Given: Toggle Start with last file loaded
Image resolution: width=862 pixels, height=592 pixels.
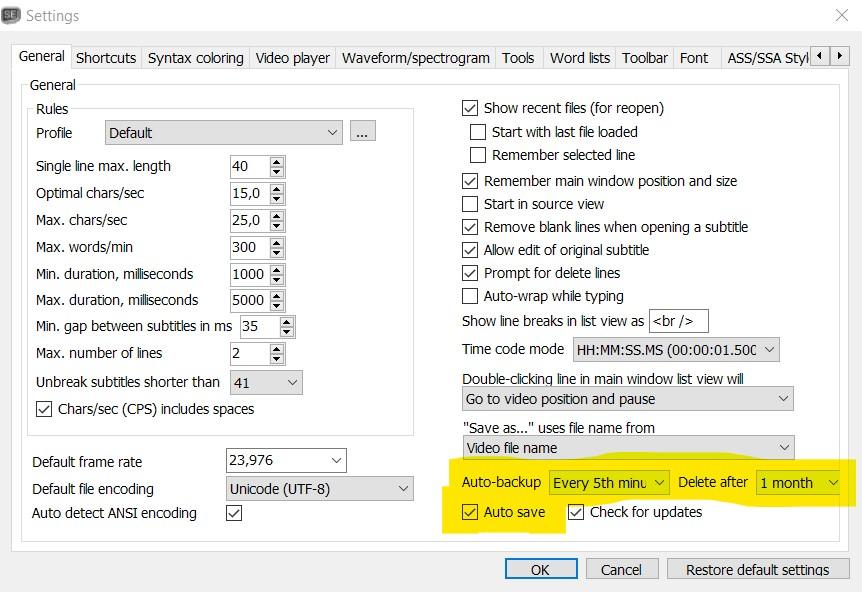Looking at the screenshot, I should 478,132.
